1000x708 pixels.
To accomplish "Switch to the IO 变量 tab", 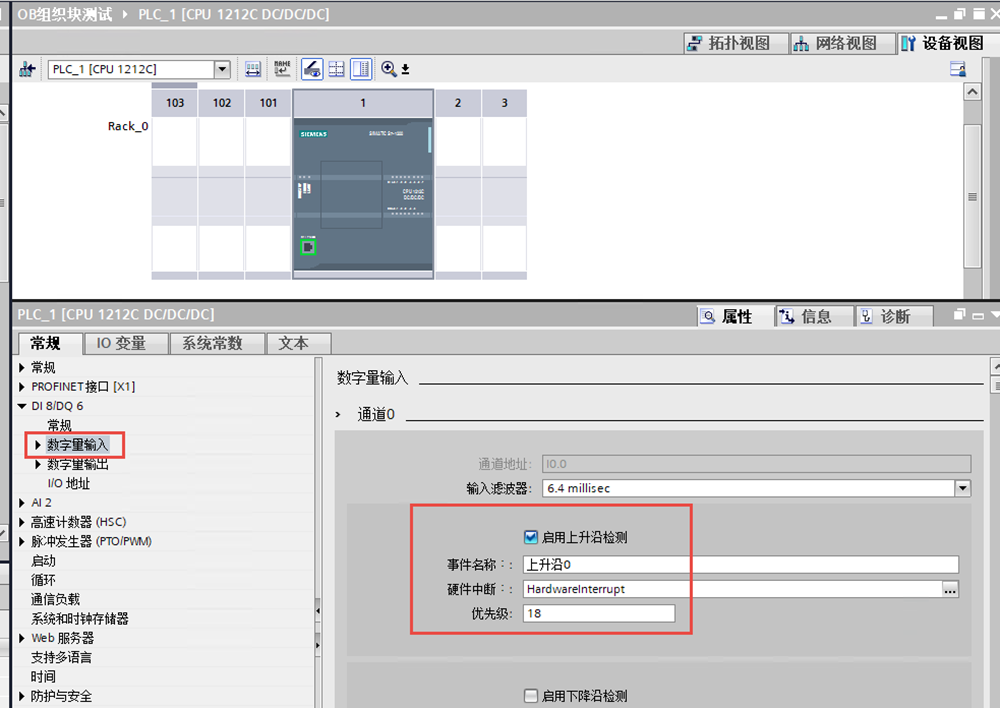I will point(121,343).
